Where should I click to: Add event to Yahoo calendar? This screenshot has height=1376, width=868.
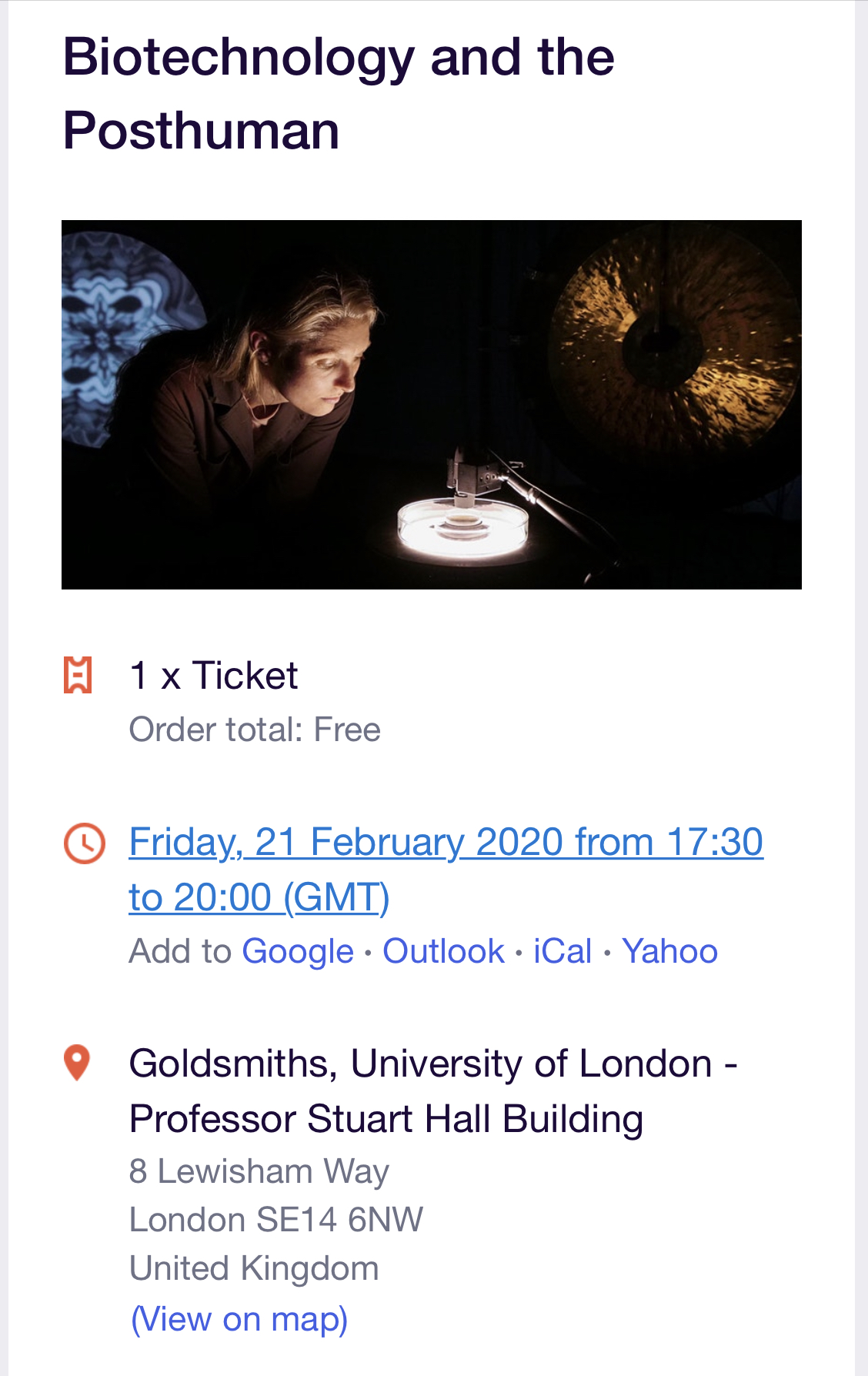(x=669, y=951)
